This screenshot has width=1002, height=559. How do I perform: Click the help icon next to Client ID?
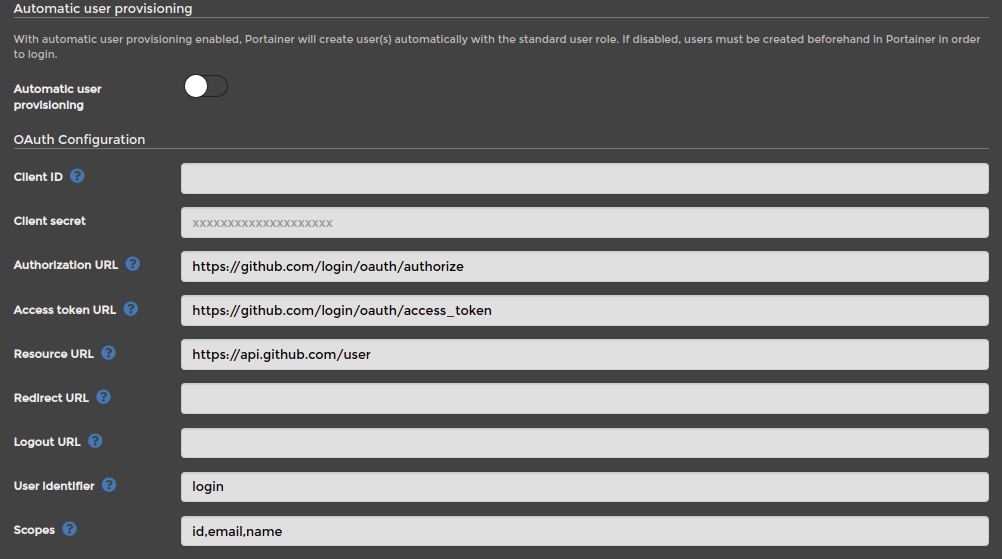coord(77,176)
